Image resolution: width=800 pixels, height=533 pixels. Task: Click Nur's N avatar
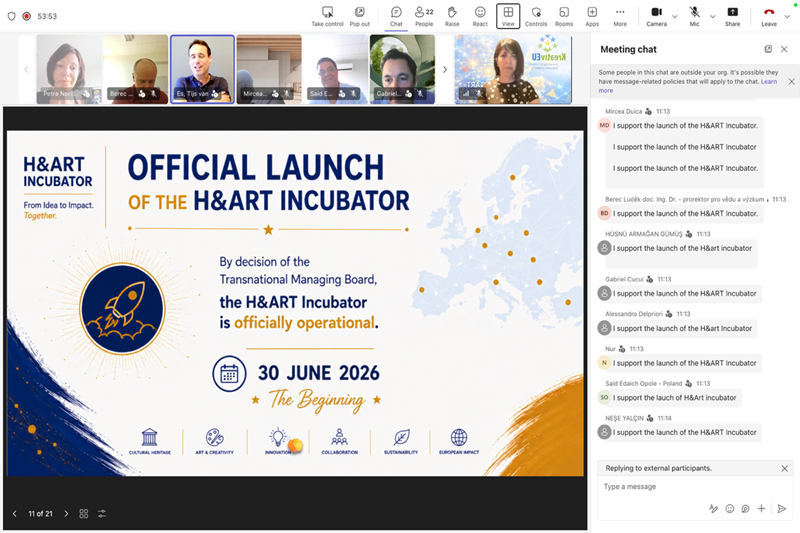click(604, 363)
